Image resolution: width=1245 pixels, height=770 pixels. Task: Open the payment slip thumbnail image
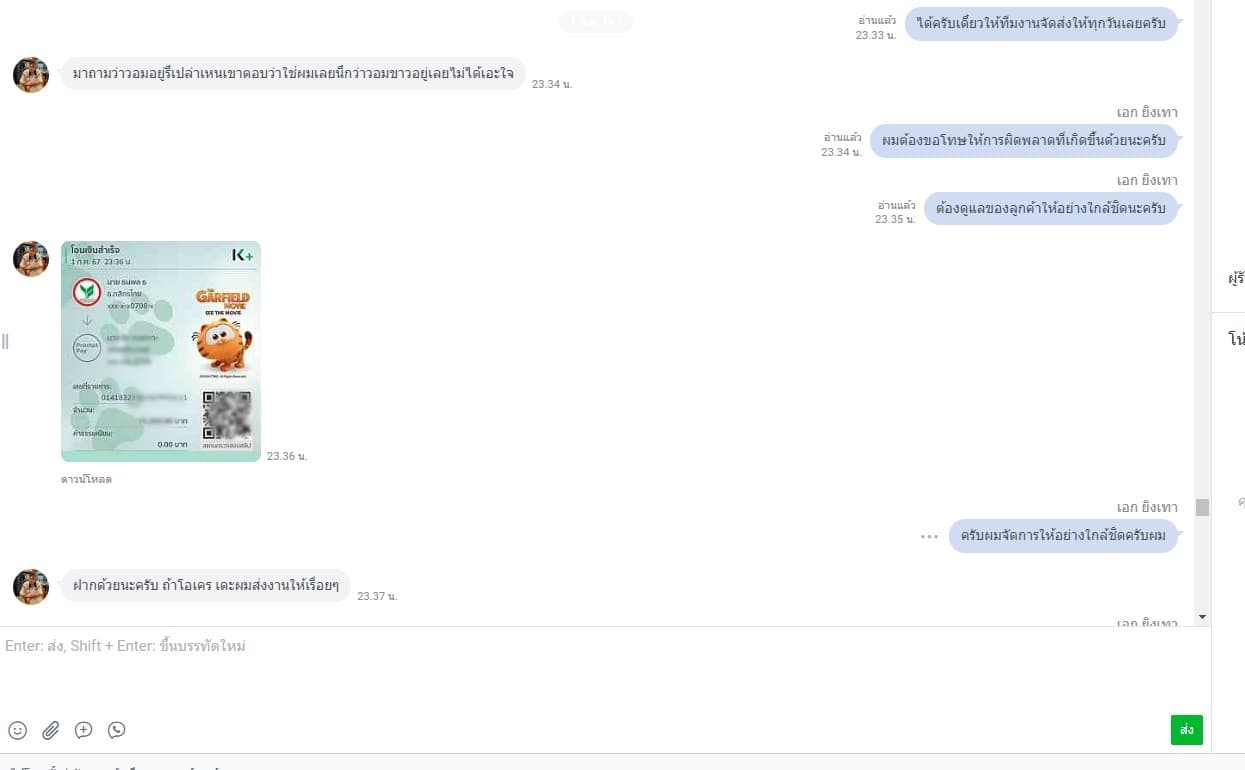click(160, 350)
